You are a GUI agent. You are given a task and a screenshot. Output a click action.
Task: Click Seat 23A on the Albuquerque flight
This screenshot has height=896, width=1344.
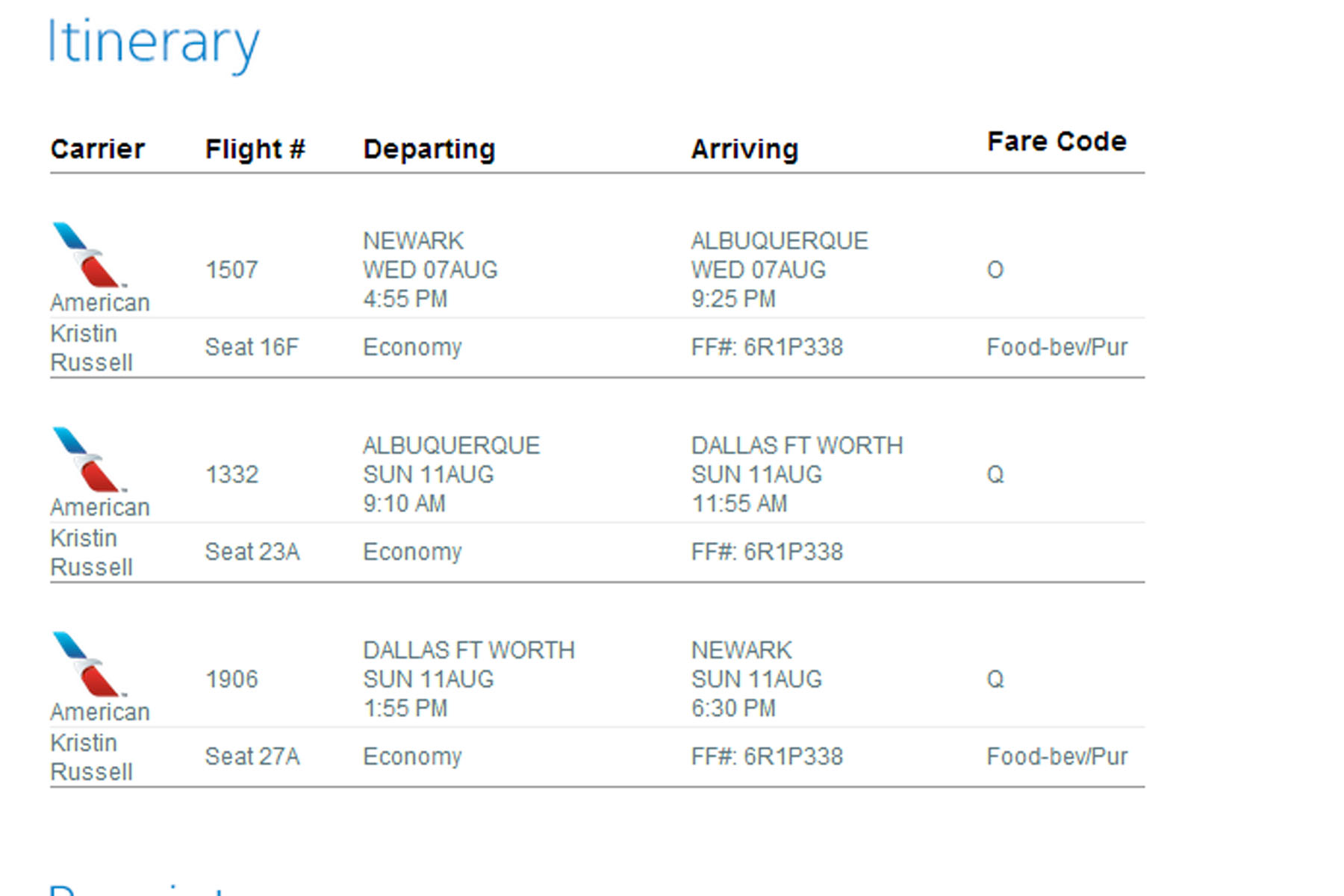(252, 552)
